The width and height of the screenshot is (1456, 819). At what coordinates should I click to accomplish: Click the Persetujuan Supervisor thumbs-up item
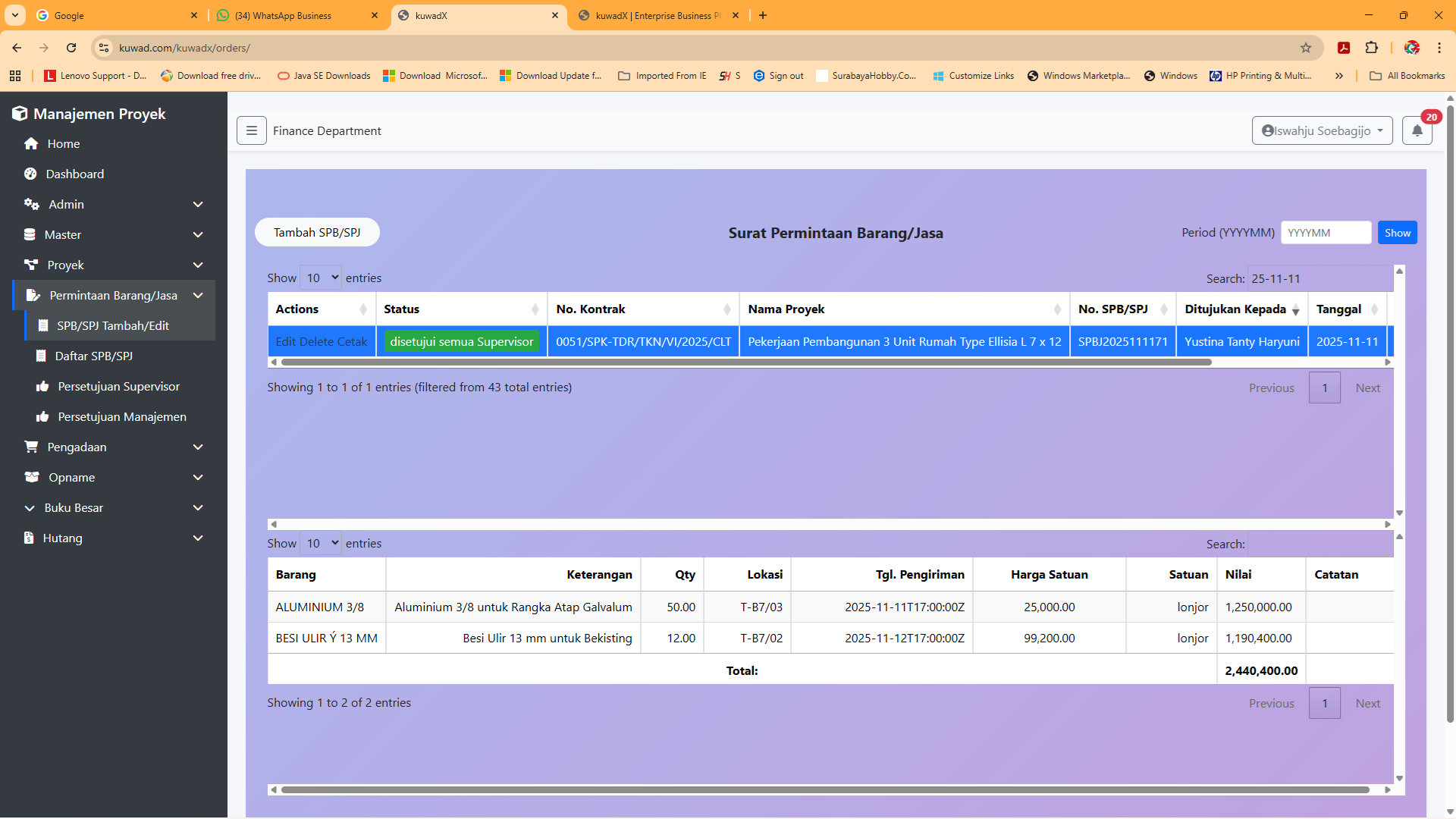point(118,387)
